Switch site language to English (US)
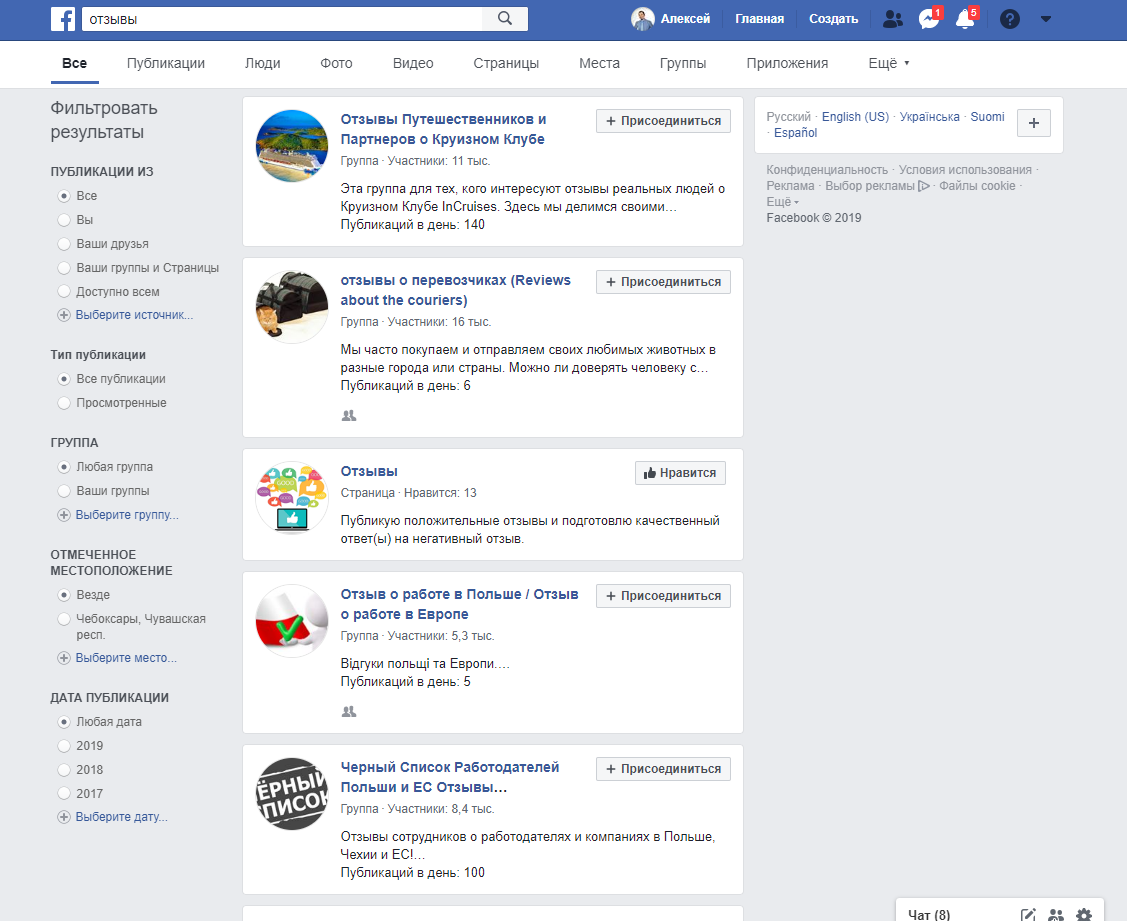This screenshot has height=921, width=1127. click(x=855, y=116)
